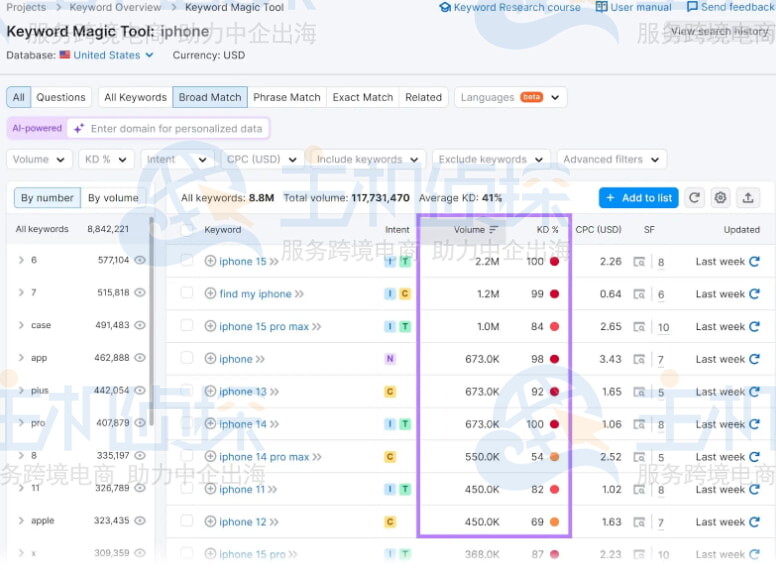Click the Add to list button
This screenshot has width=776, height=570.
[638, 198]
